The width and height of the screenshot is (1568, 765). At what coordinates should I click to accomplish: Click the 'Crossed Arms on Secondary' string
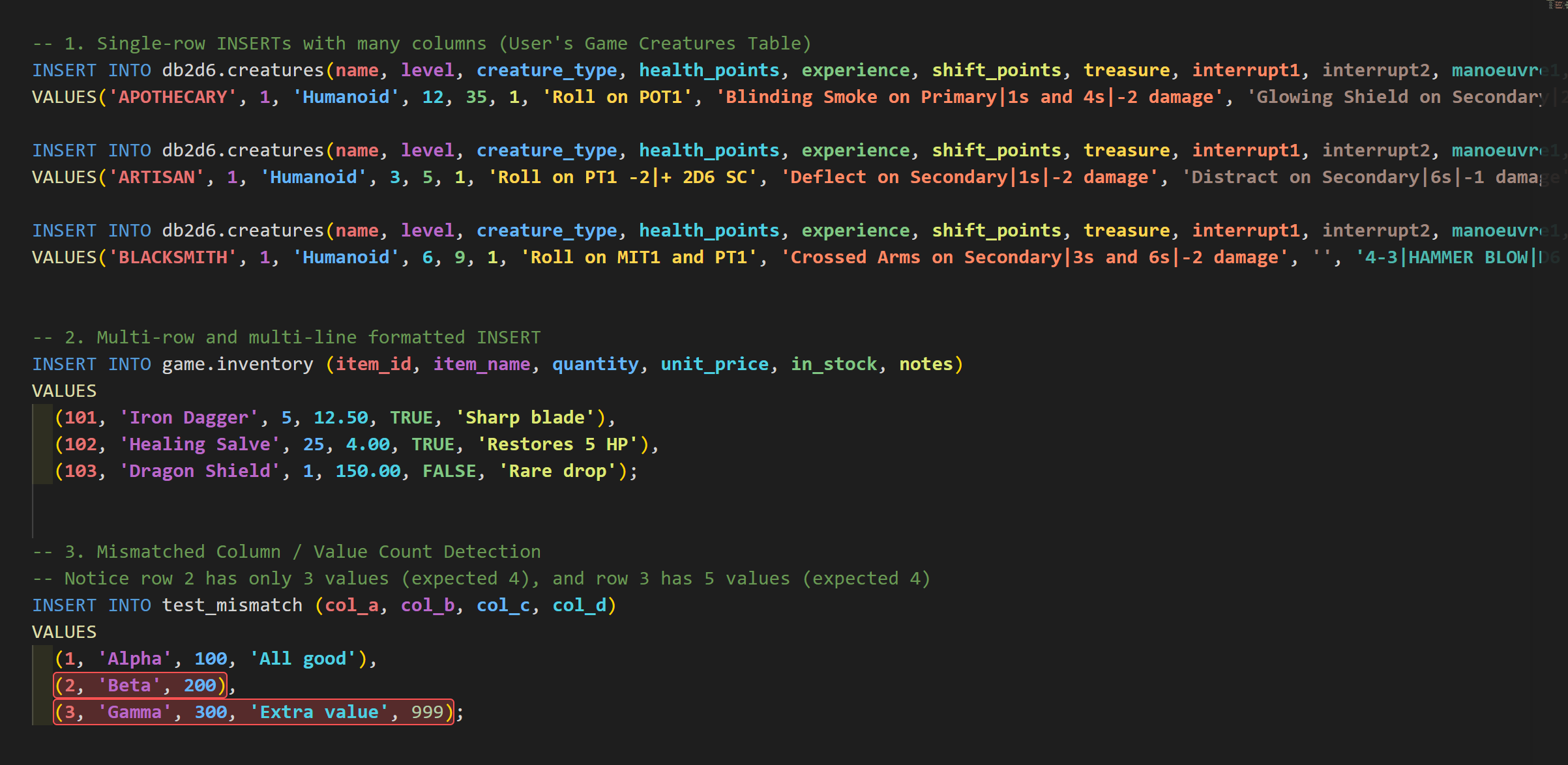(1035, 257)
